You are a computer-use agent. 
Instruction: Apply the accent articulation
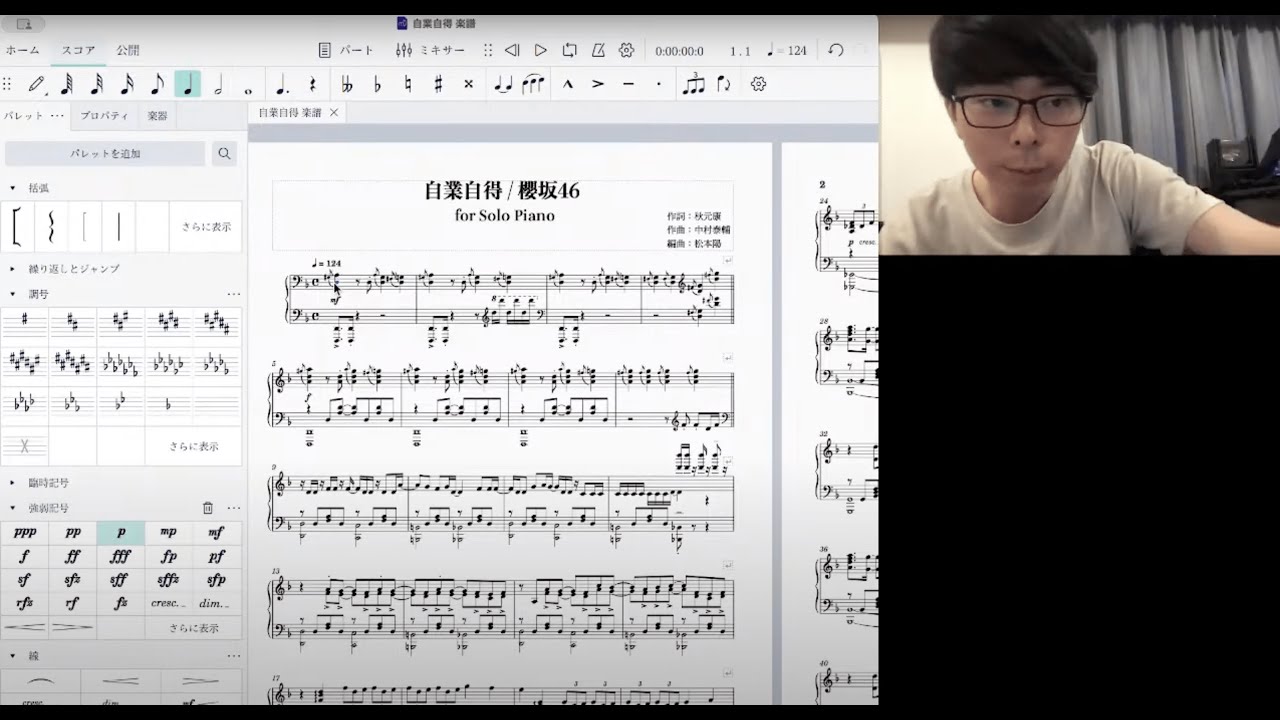(x=598, y=84)
